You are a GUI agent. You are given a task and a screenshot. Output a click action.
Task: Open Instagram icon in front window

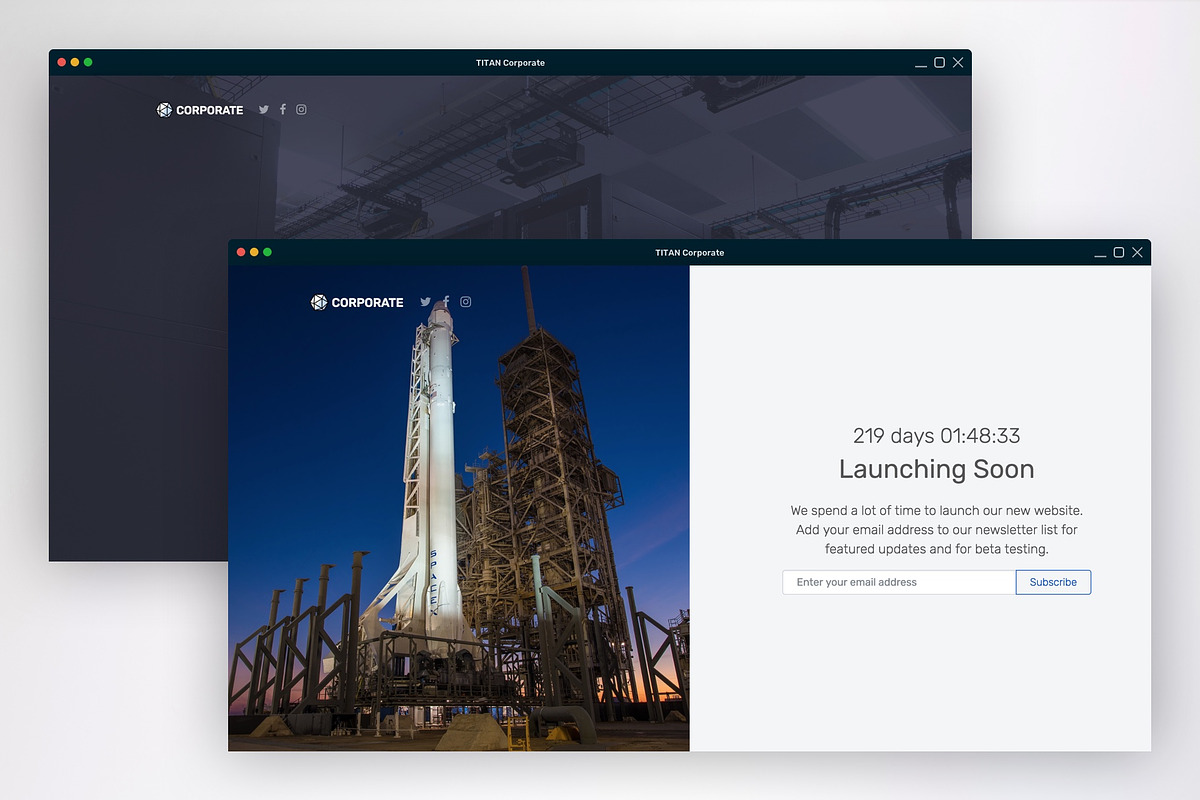[466, 302]
